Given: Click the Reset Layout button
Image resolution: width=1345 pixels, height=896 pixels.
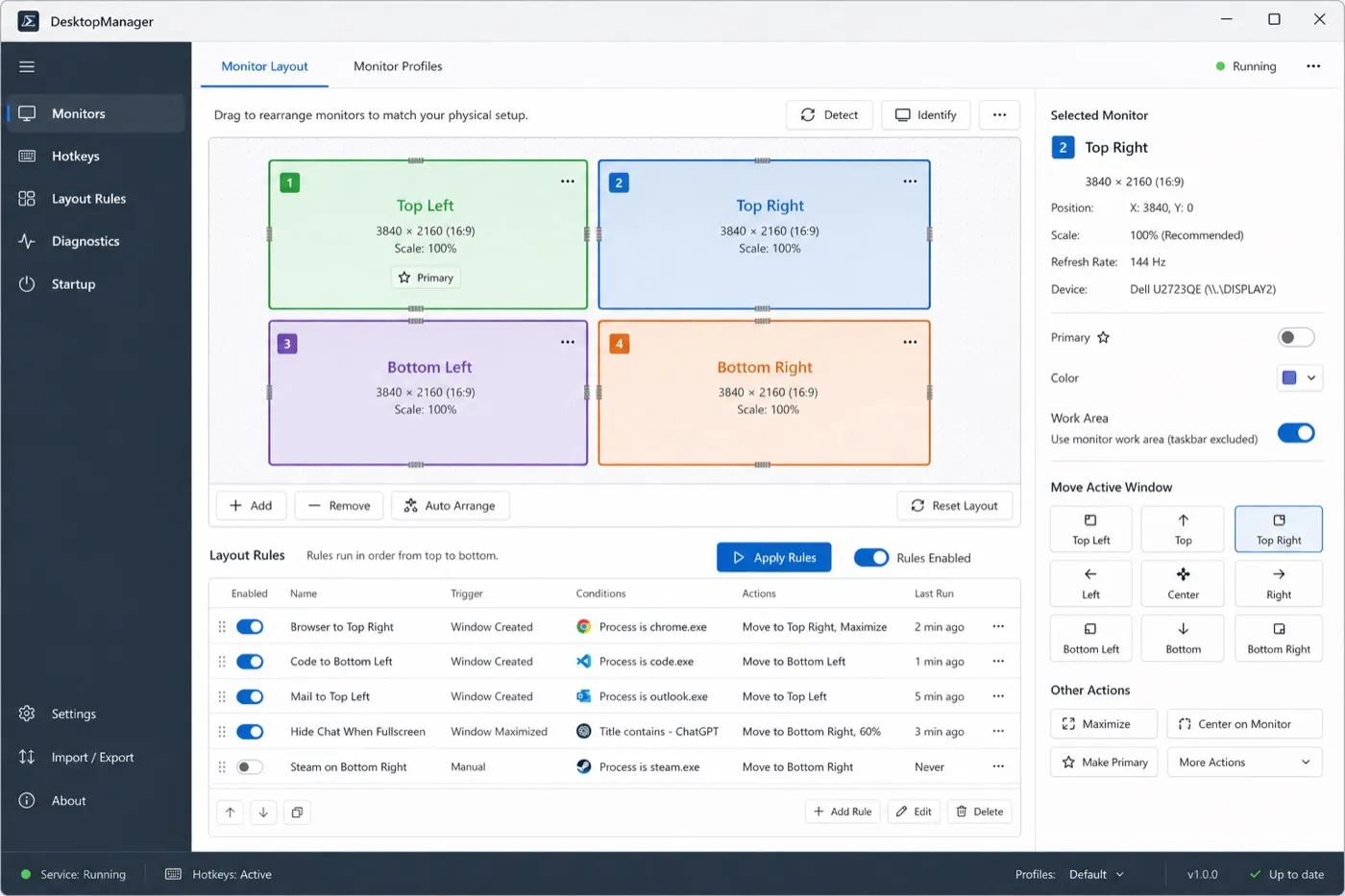Looking at the screenshot, I should point(955,506).
